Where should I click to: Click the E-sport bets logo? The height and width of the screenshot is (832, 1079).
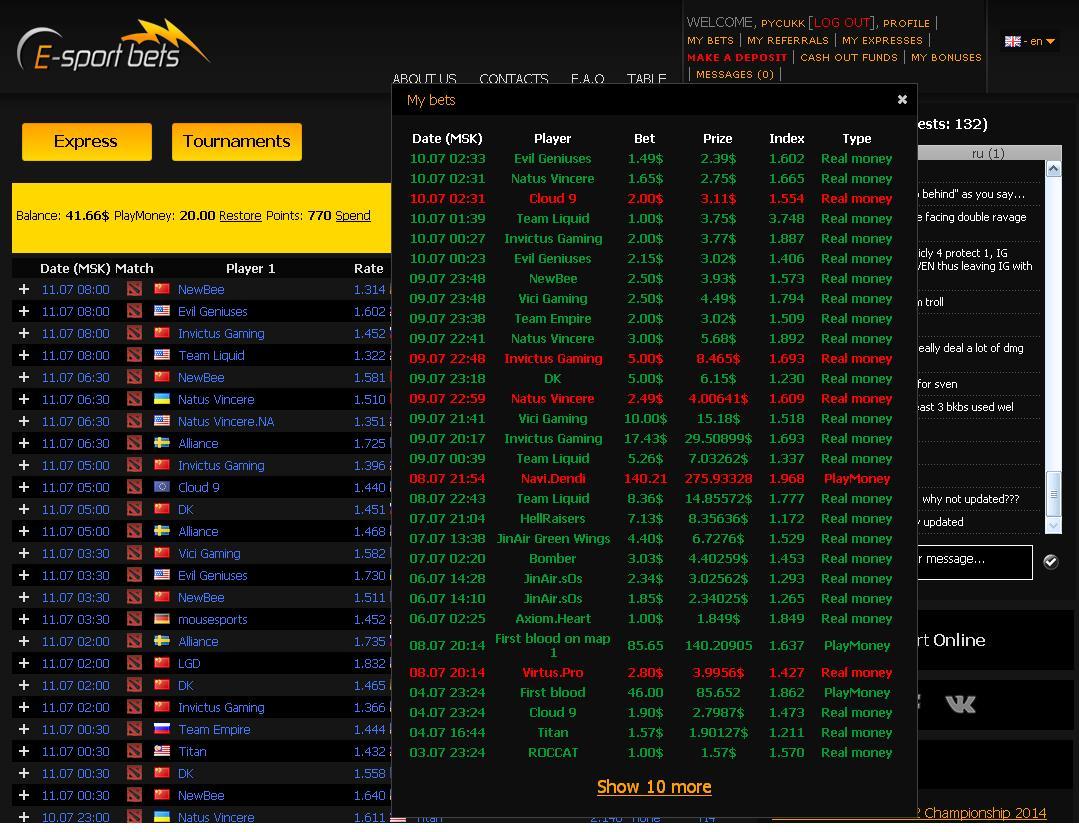tap(114, 47)
